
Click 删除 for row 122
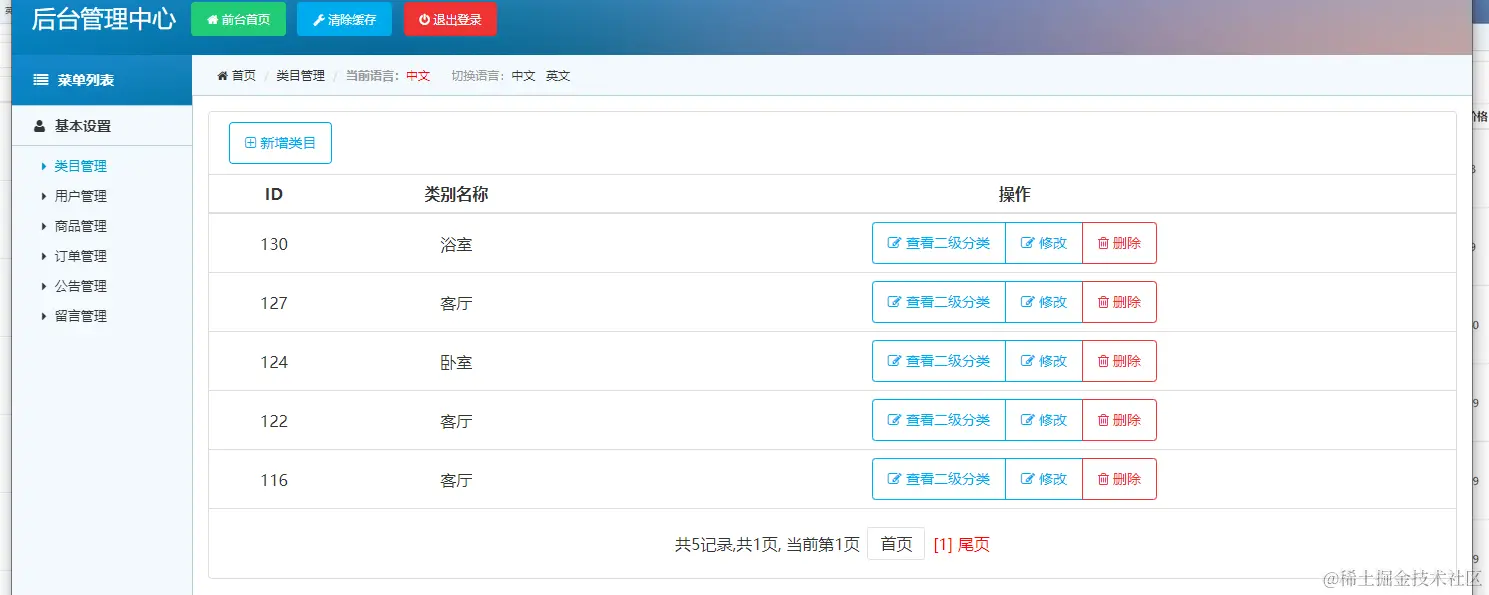point(1120,420)
